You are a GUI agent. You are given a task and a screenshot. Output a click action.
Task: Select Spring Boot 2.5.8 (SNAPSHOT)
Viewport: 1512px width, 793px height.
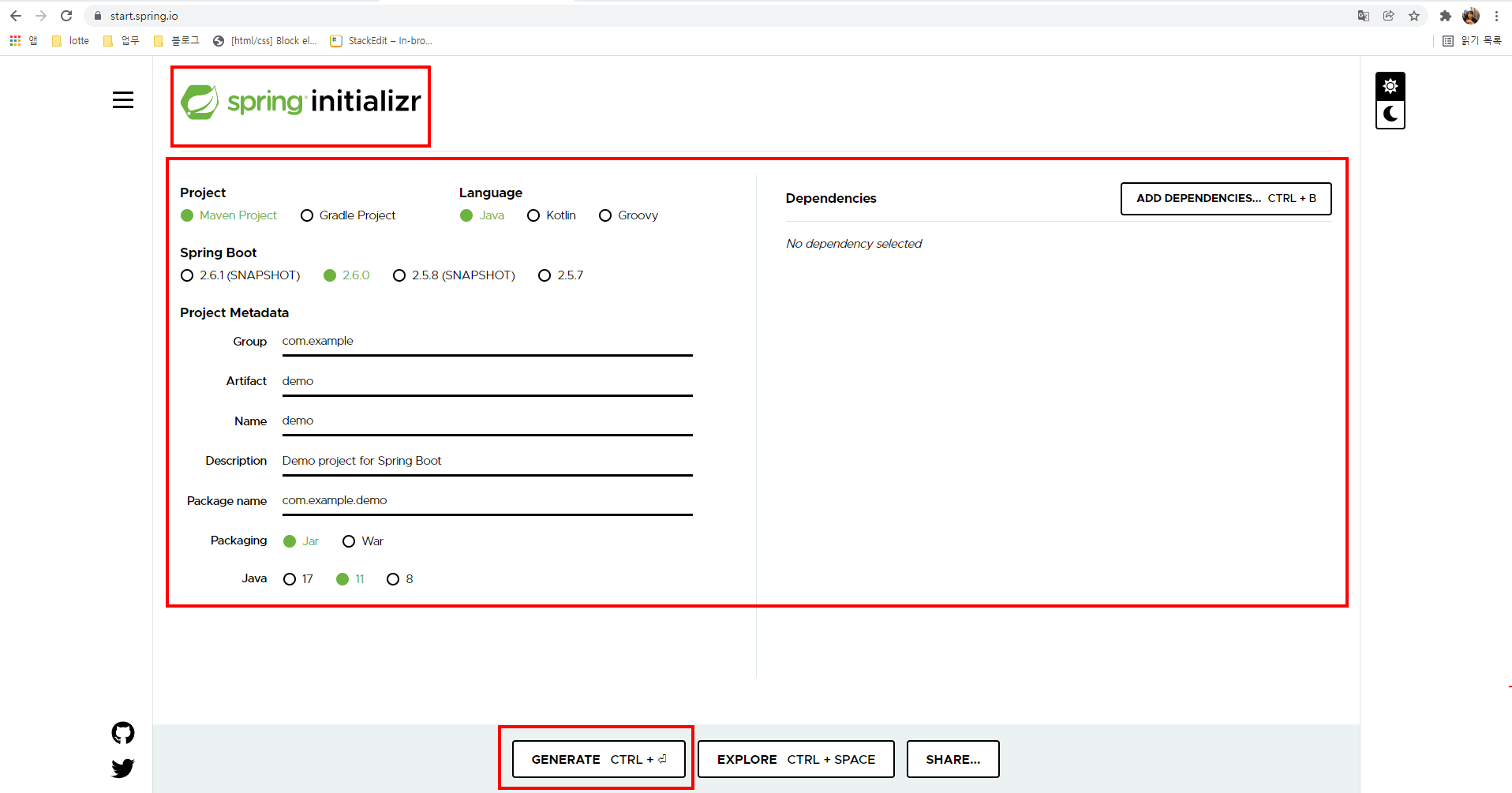454,275
